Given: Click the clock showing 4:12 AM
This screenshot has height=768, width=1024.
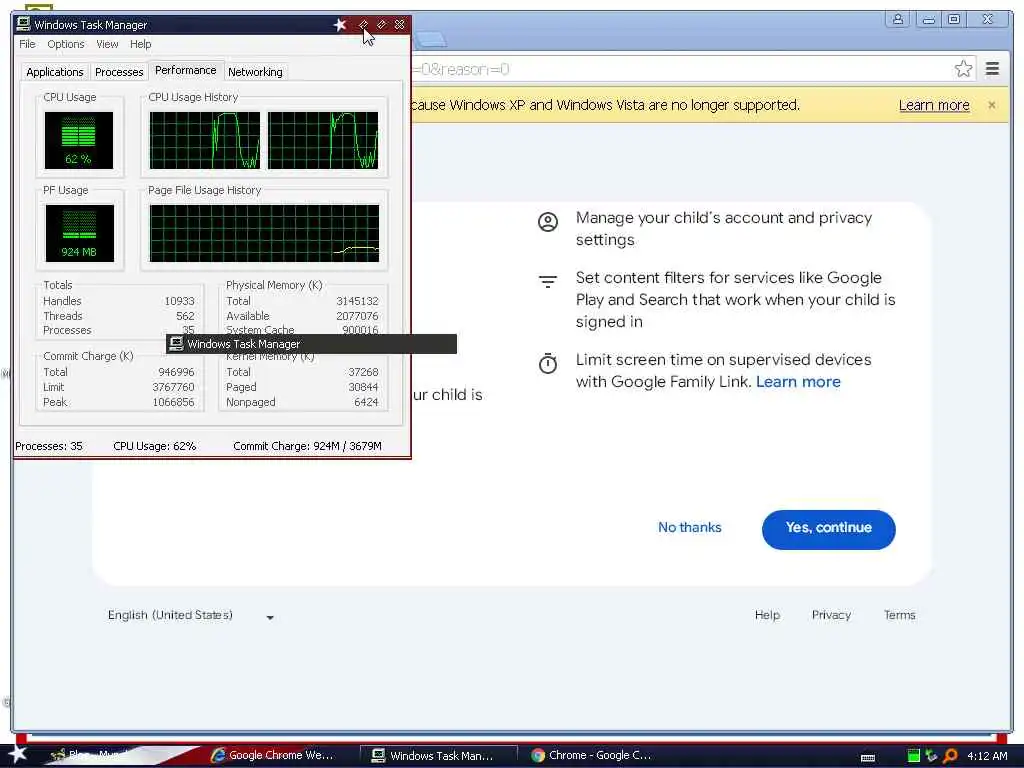Looking at the screenshot, I should click(x=987, y=756).
